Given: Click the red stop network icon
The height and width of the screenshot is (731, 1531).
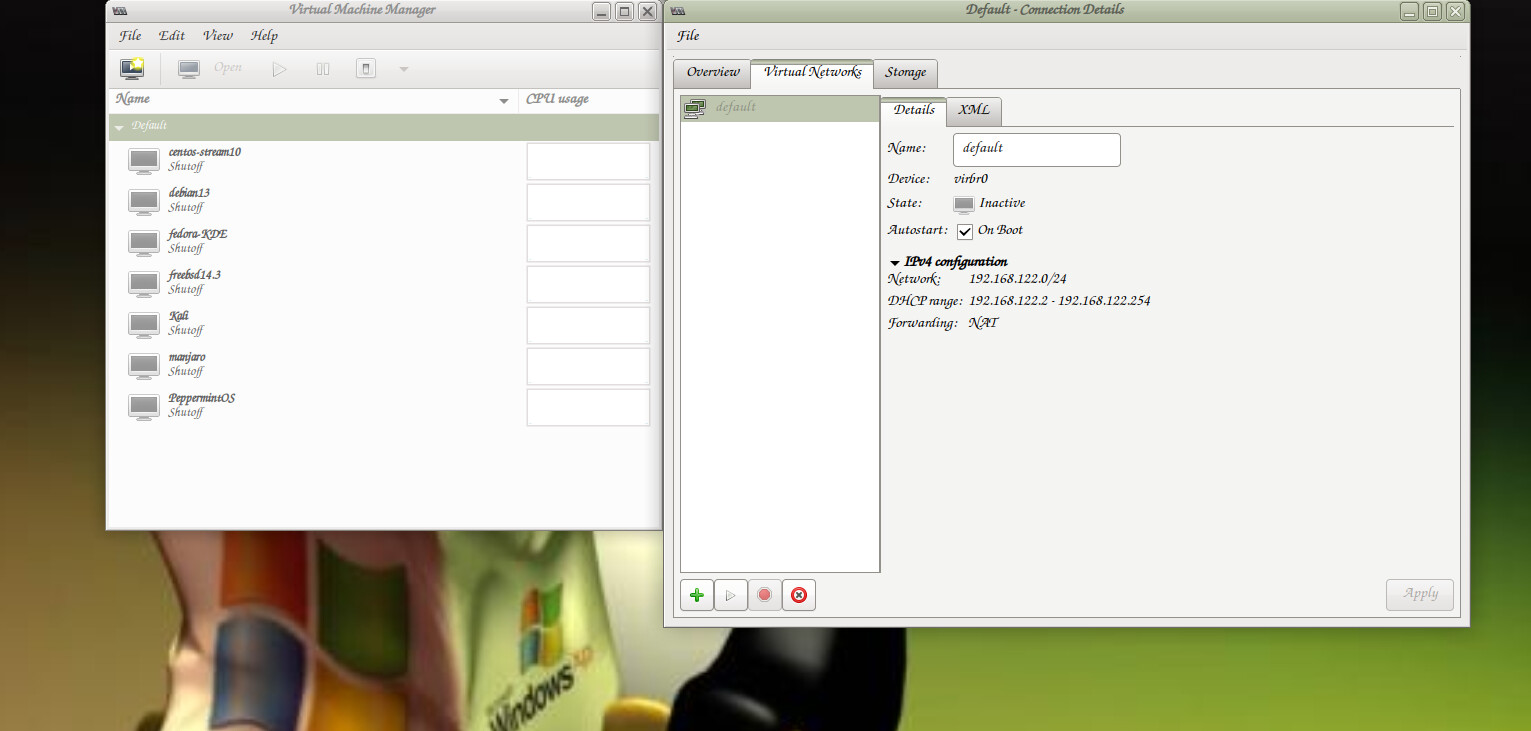Looking at the screenshot, I should [x=765, y=595].
